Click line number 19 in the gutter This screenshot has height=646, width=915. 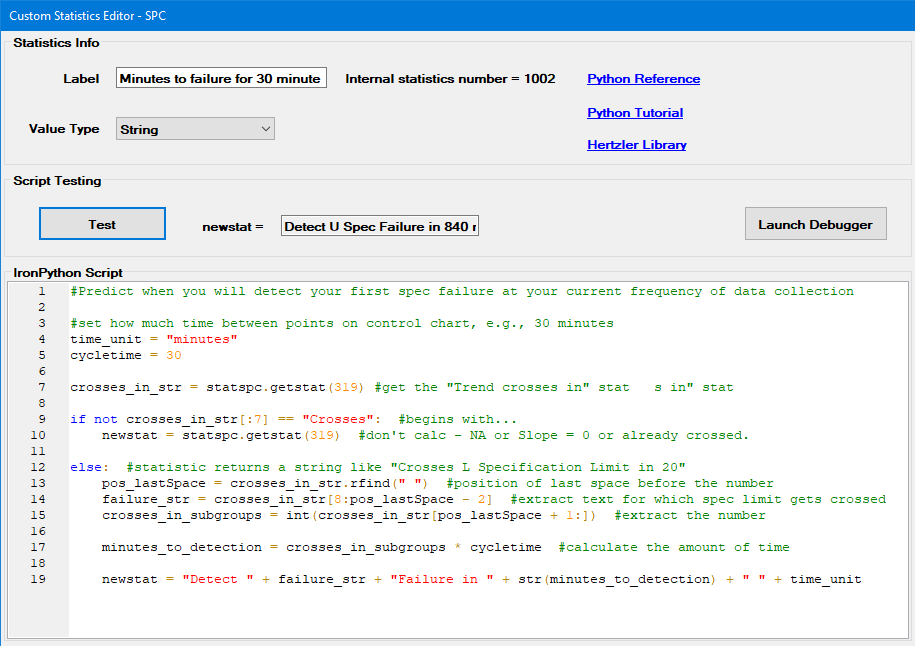pyautogui.click(x=41, y=580)
